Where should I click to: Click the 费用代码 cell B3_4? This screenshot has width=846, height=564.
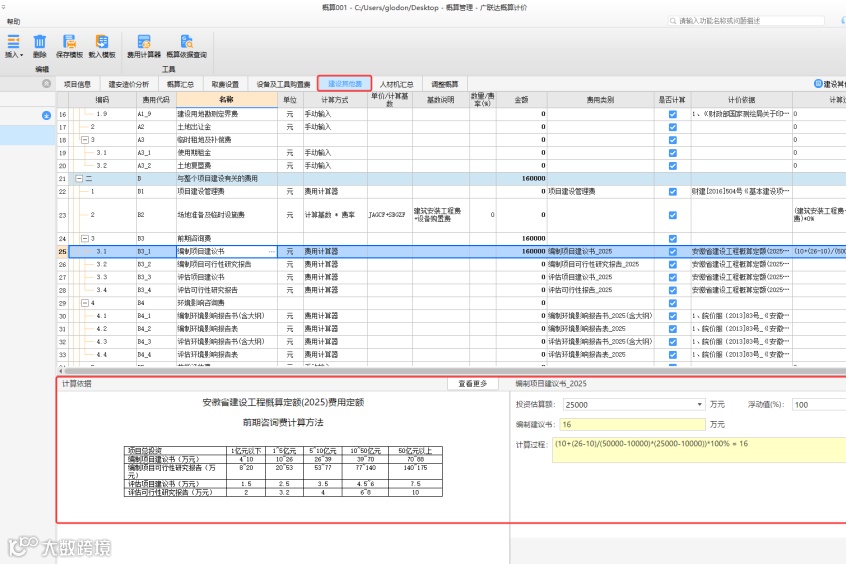coord(156,290)
